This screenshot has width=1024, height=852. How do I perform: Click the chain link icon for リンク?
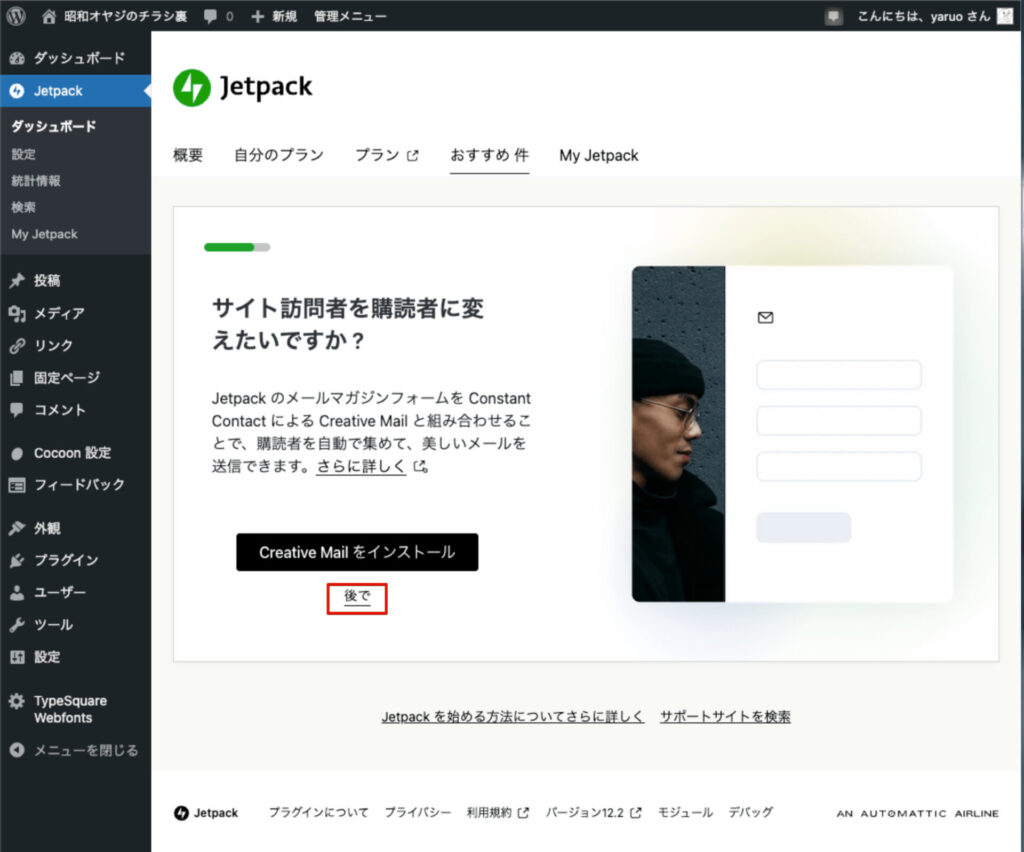(17, 345)
